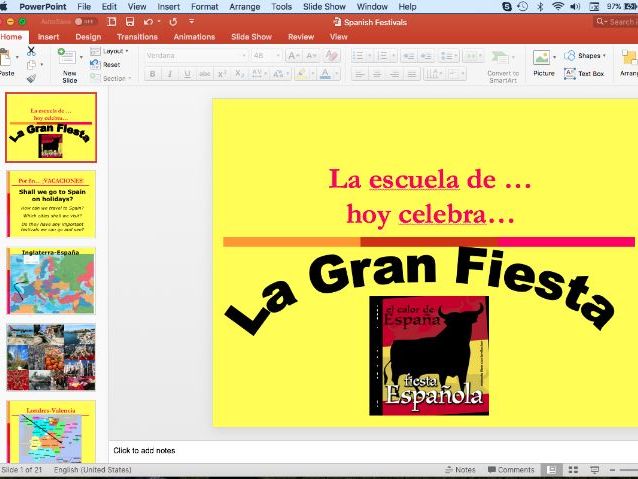638x479 pixels.
Task: Click the Verdana font name box
Action: [196, 55]
